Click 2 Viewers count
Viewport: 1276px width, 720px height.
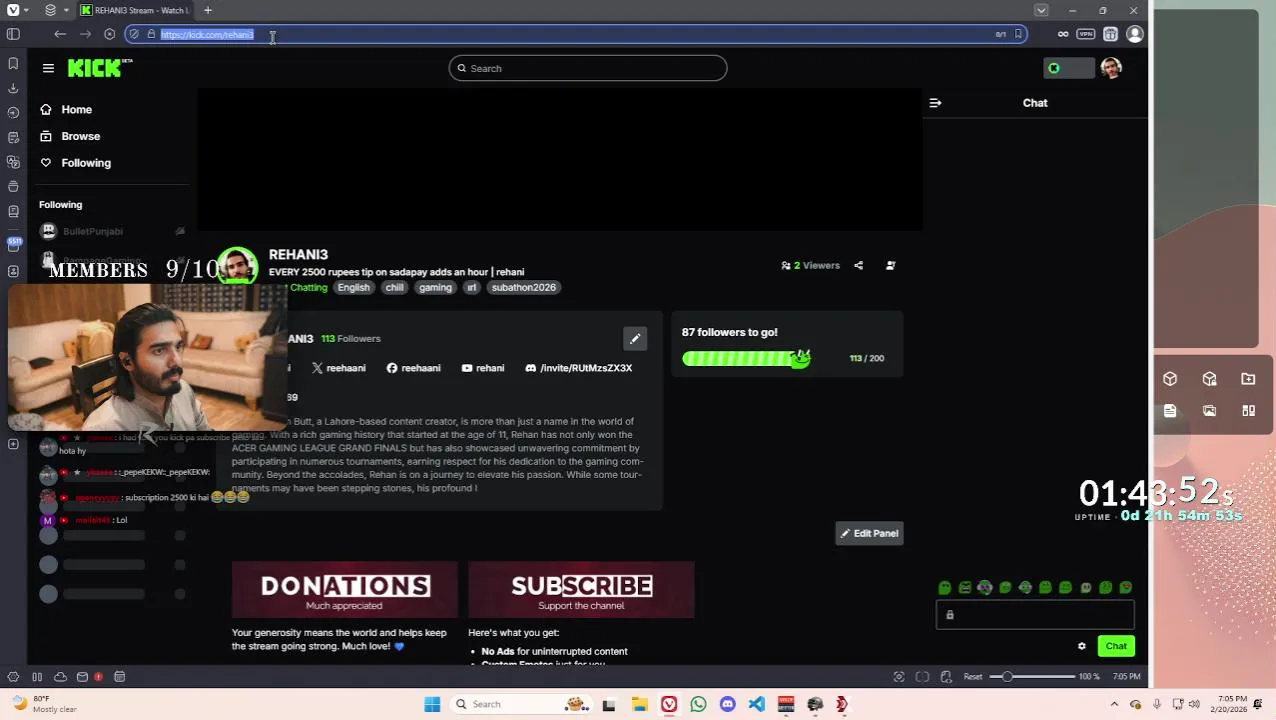(x=811, y=266)
